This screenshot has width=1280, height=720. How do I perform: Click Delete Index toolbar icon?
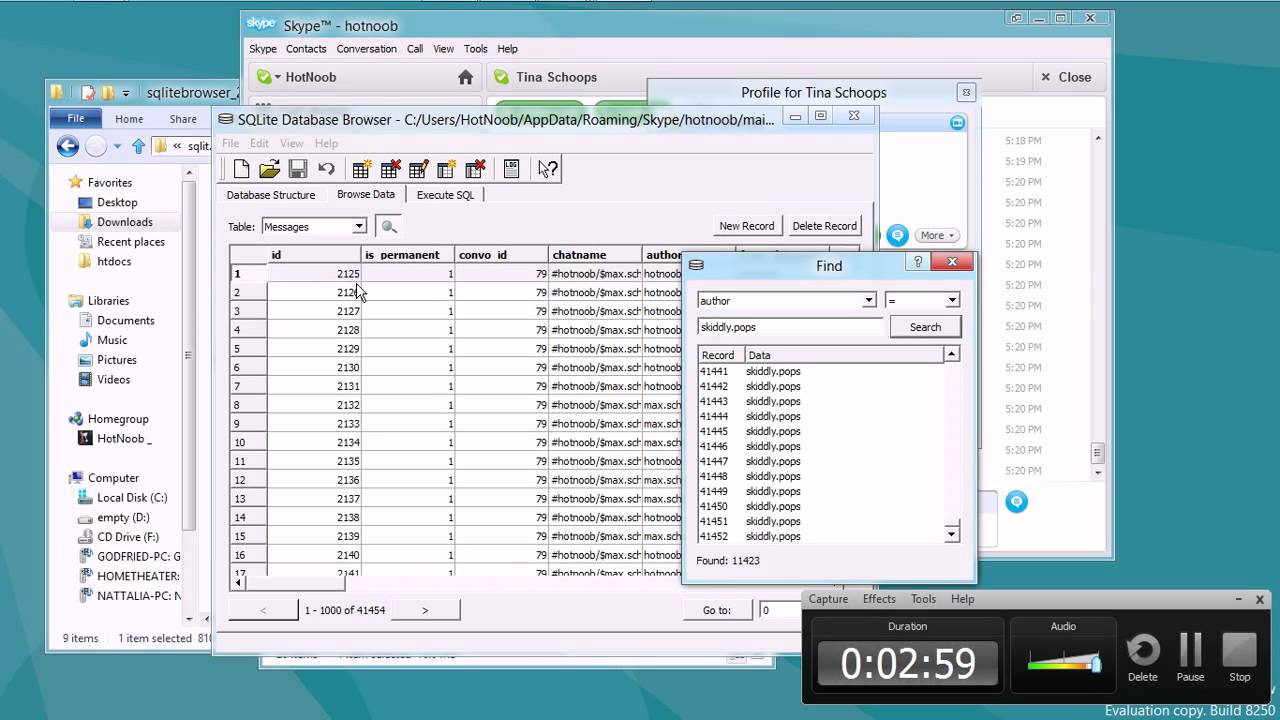point(476,169)
